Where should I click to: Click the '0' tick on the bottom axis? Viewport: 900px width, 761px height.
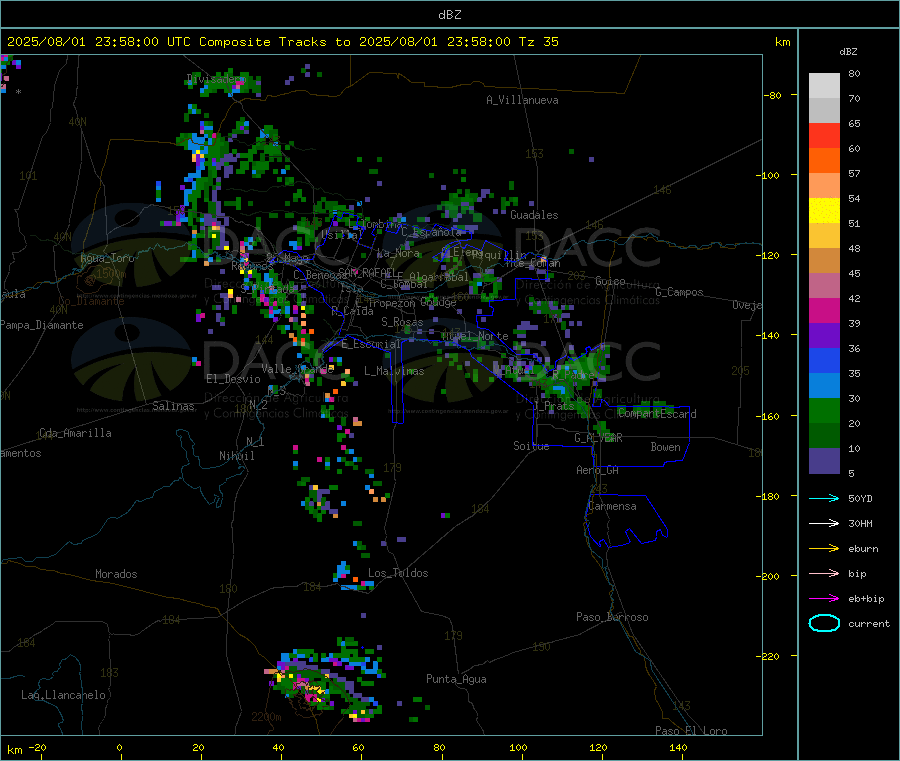coord(119,747)
